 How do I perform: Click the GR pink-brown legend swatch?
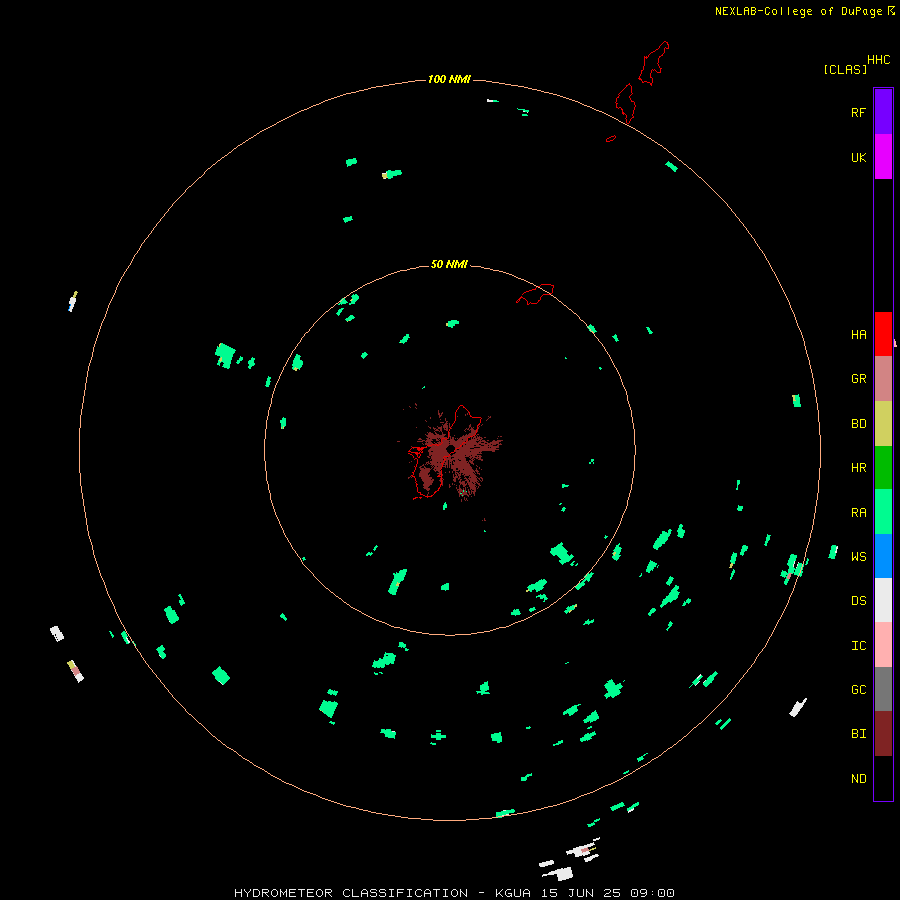click(883, 379)
